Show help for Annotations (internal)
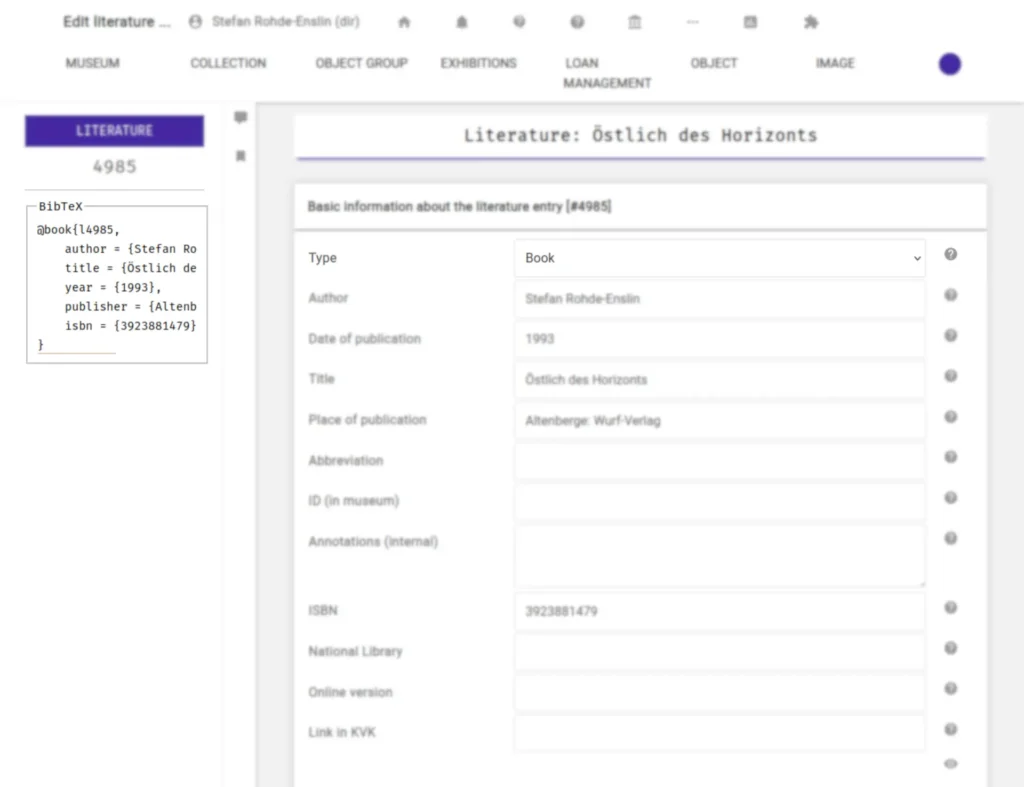1024x787 pixels. click(x=951, y=538)
